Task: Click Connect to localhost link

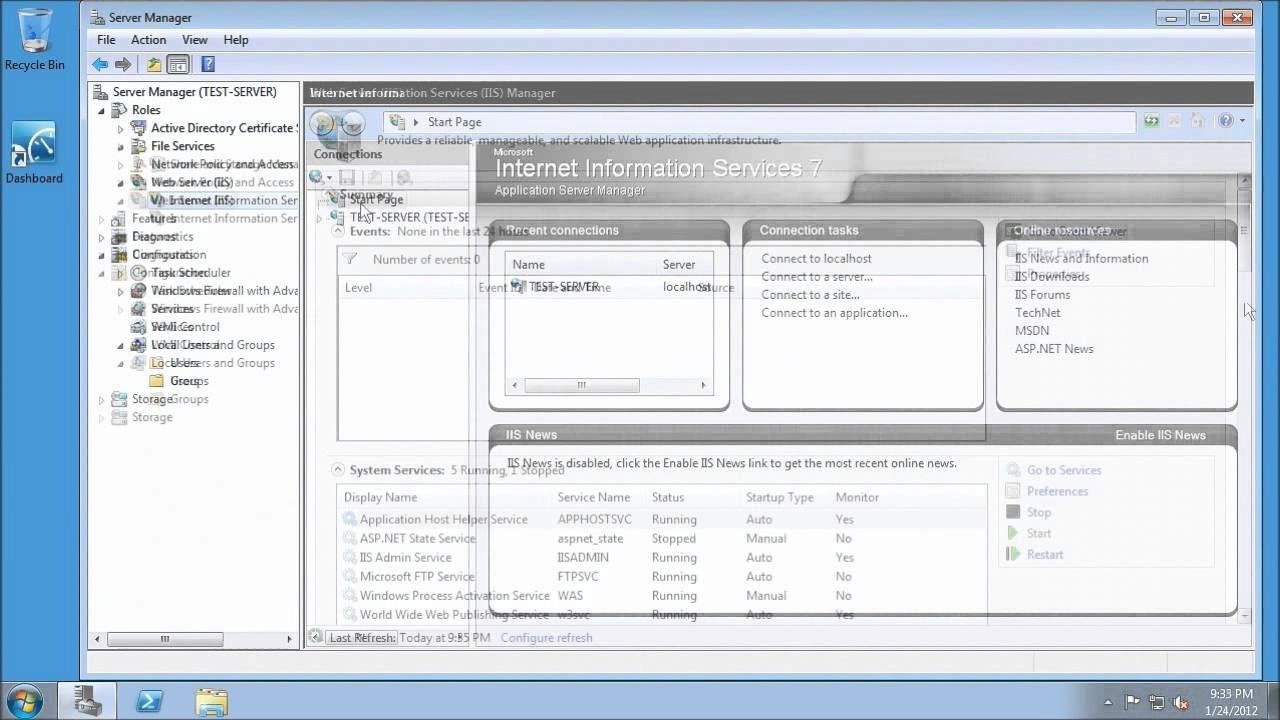Action: coord(816,259)
